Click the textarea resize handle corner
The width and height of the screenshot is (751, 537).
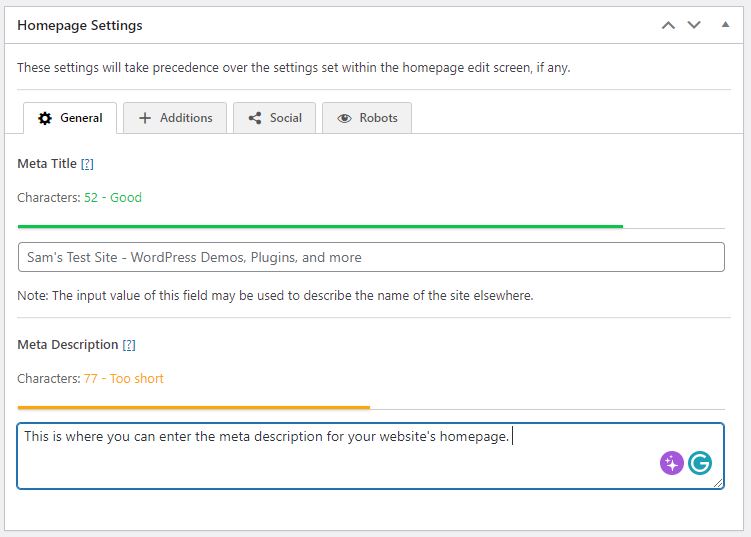pyautogui.click(x=718, y=483)
